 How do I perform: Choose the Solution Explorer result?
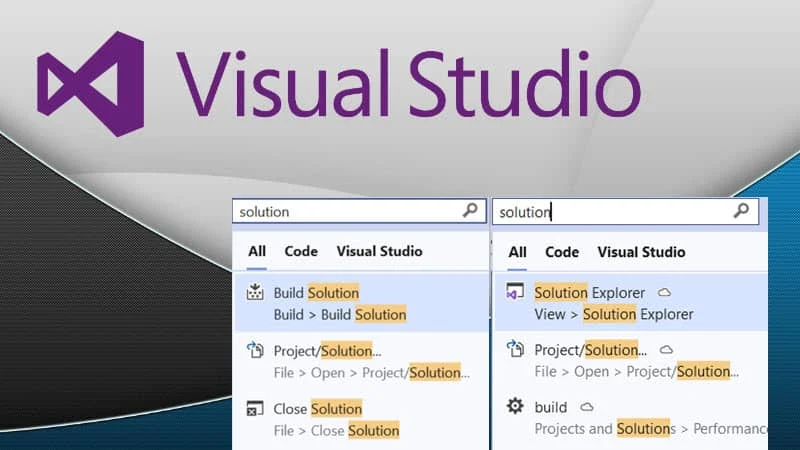589,293
